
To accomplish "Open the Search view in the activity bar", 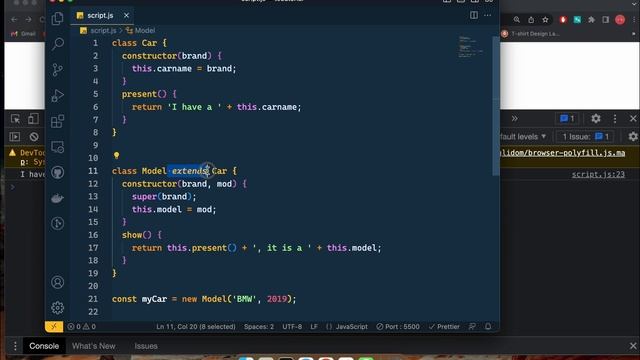I will coord(58,44).
